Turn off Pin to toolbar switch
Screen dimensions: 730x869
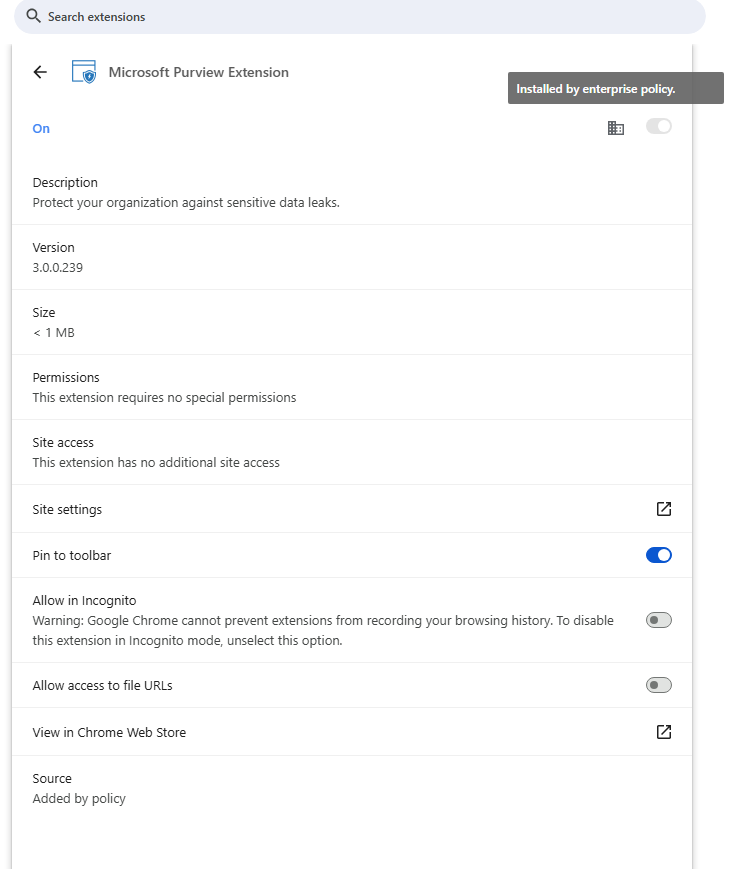658,555
